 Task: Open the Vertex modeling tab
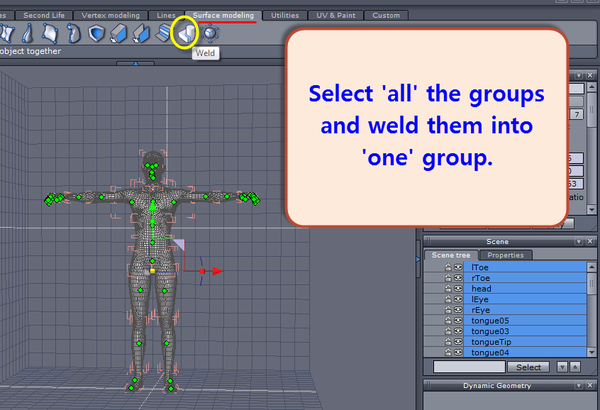pyautogui.click(x=111, y=15)
